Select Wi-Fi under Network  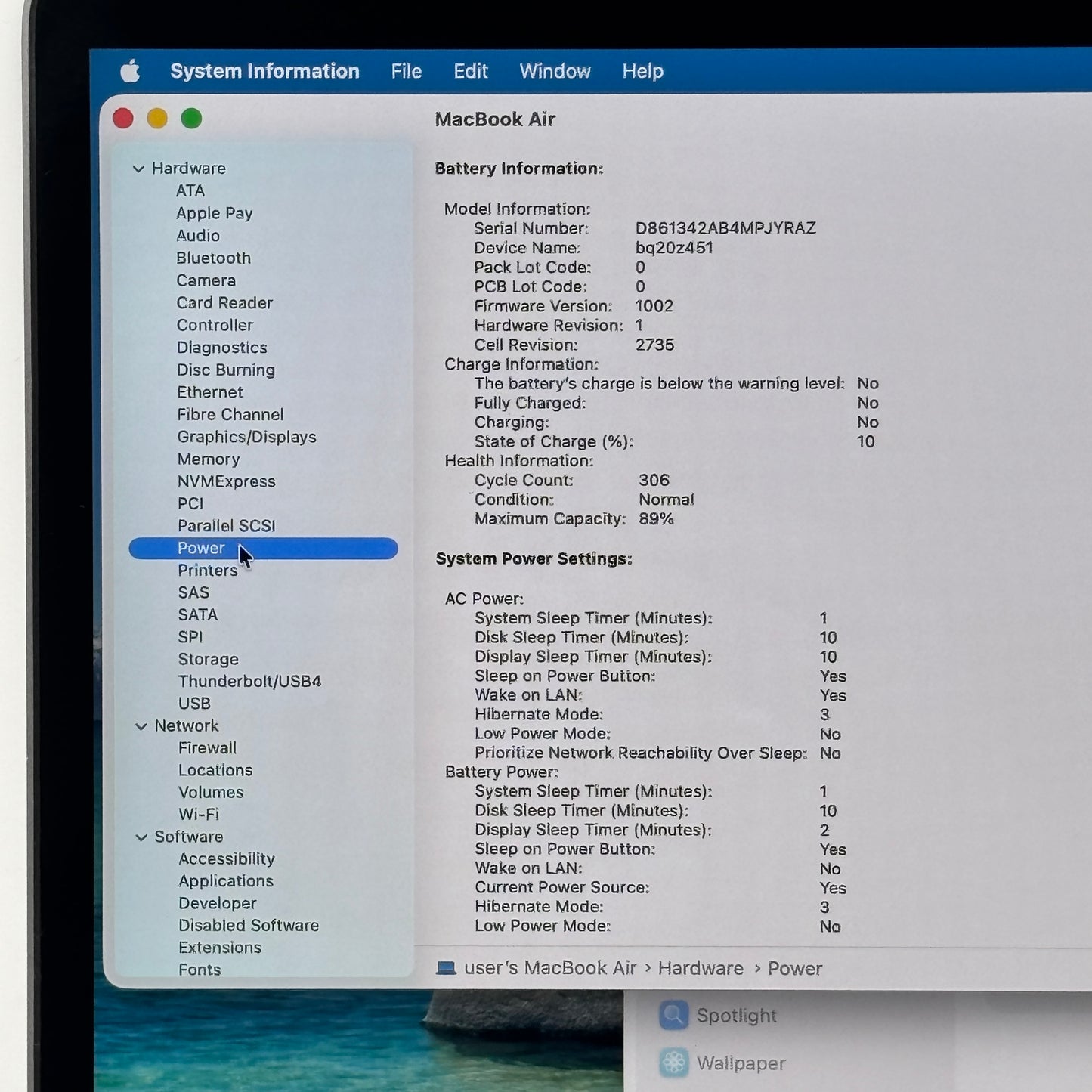coord(199,815)
